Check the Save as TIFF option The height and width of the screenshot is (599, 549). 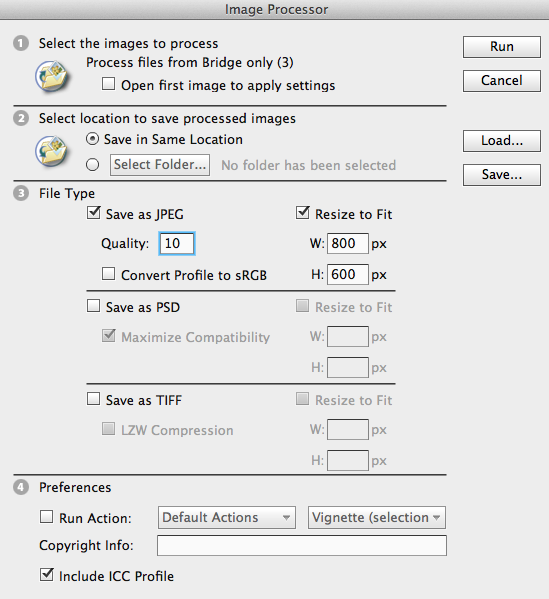click(x=94, y=399)
